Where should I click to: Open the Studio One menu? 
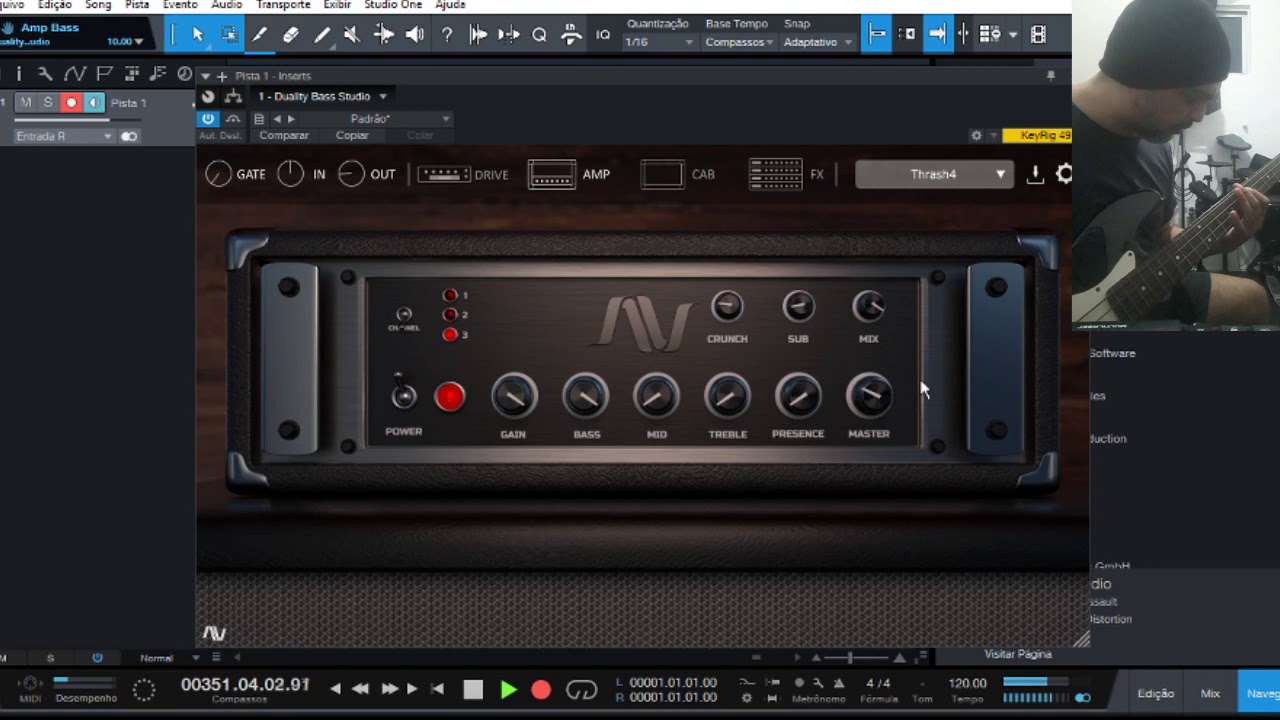click(393, 5)
